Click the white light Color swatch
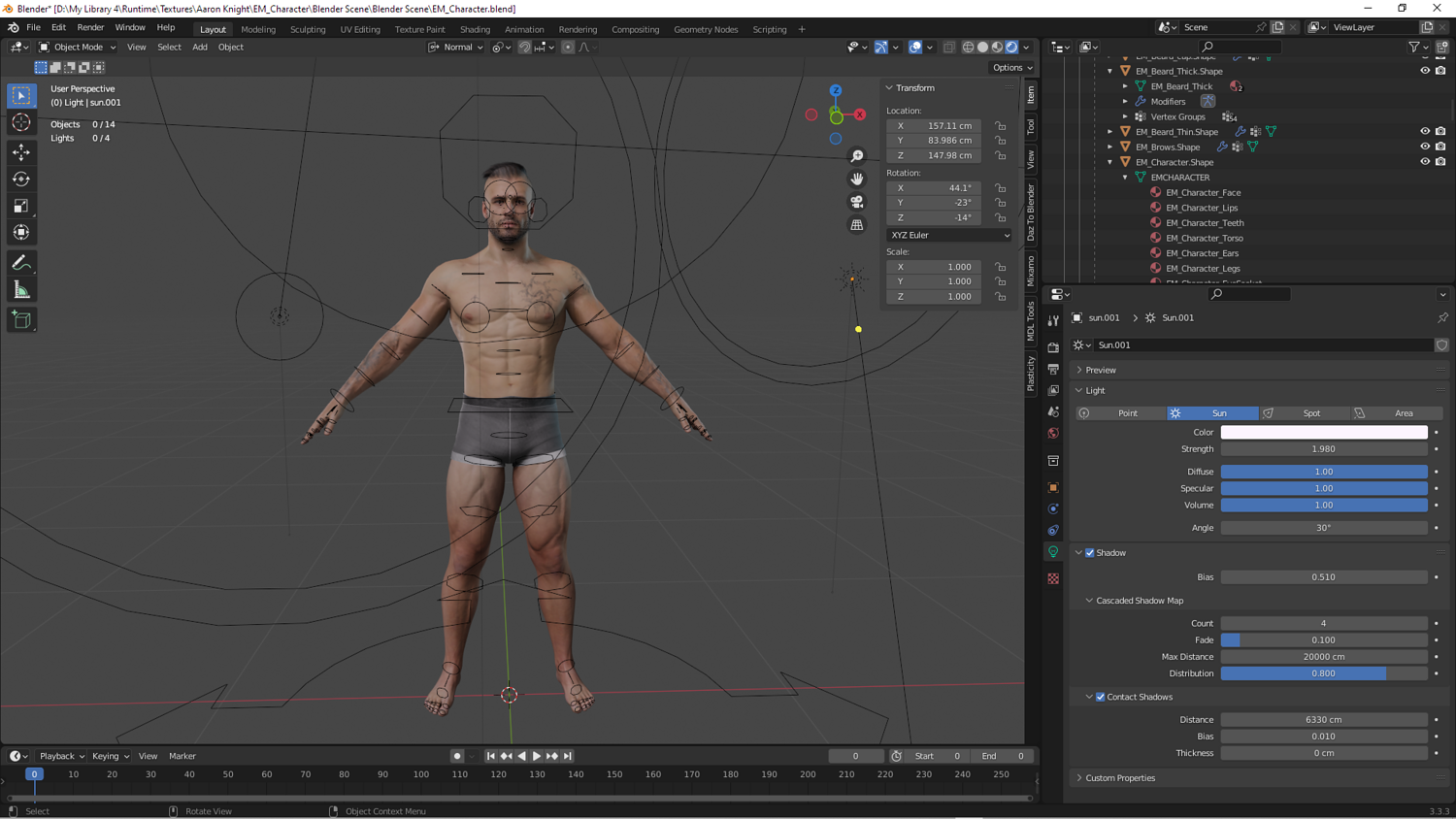 1323,433
